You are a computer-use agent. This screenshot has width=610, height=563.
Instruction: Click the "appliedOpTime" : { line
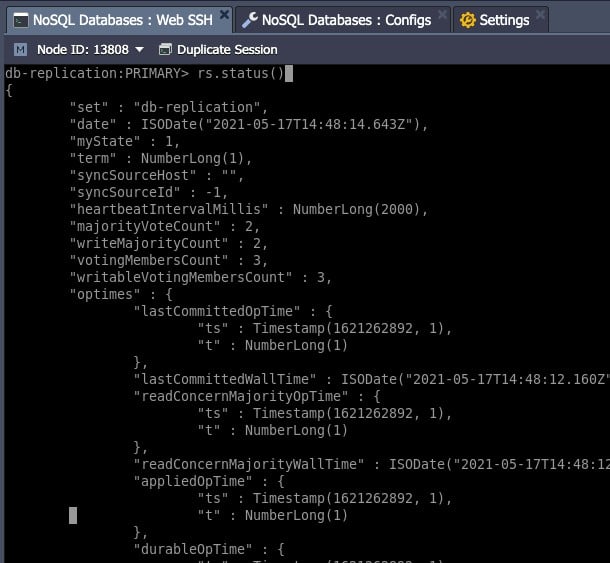(209, 481)
